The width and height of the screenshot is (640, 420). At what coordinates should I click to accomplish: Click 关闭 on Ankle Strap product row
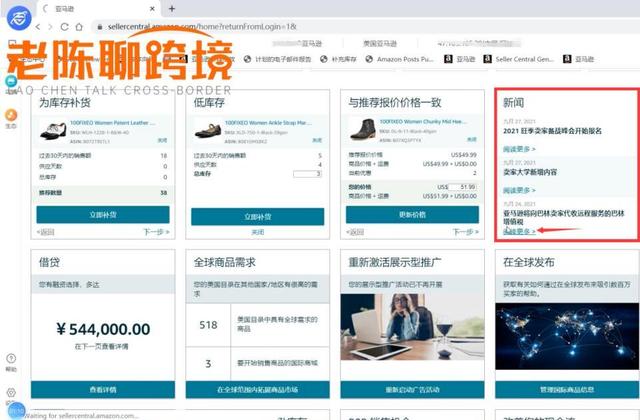pos(317,140)
